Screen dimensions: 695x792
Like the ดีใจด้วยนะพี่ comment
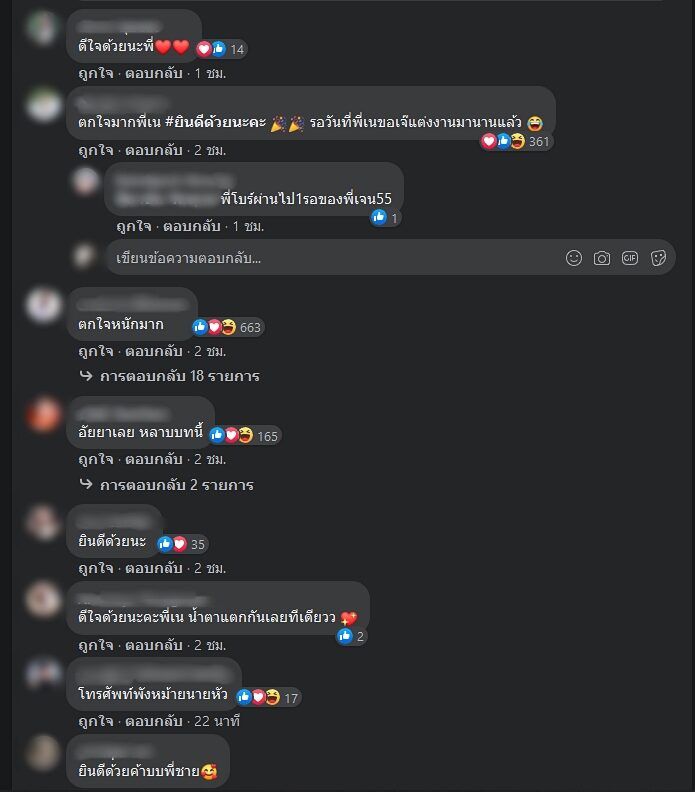[x=96, y=74]
